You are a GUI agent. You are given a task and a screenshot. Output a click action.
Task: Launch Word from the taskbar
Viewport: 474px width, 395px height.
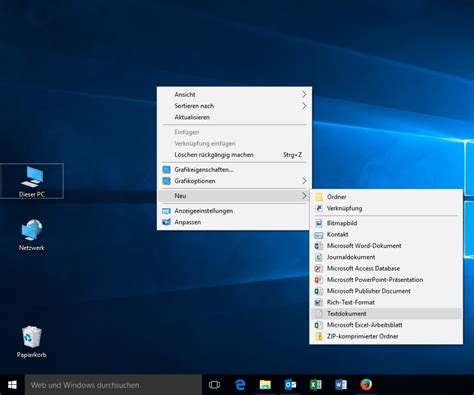tap(341, 385)
